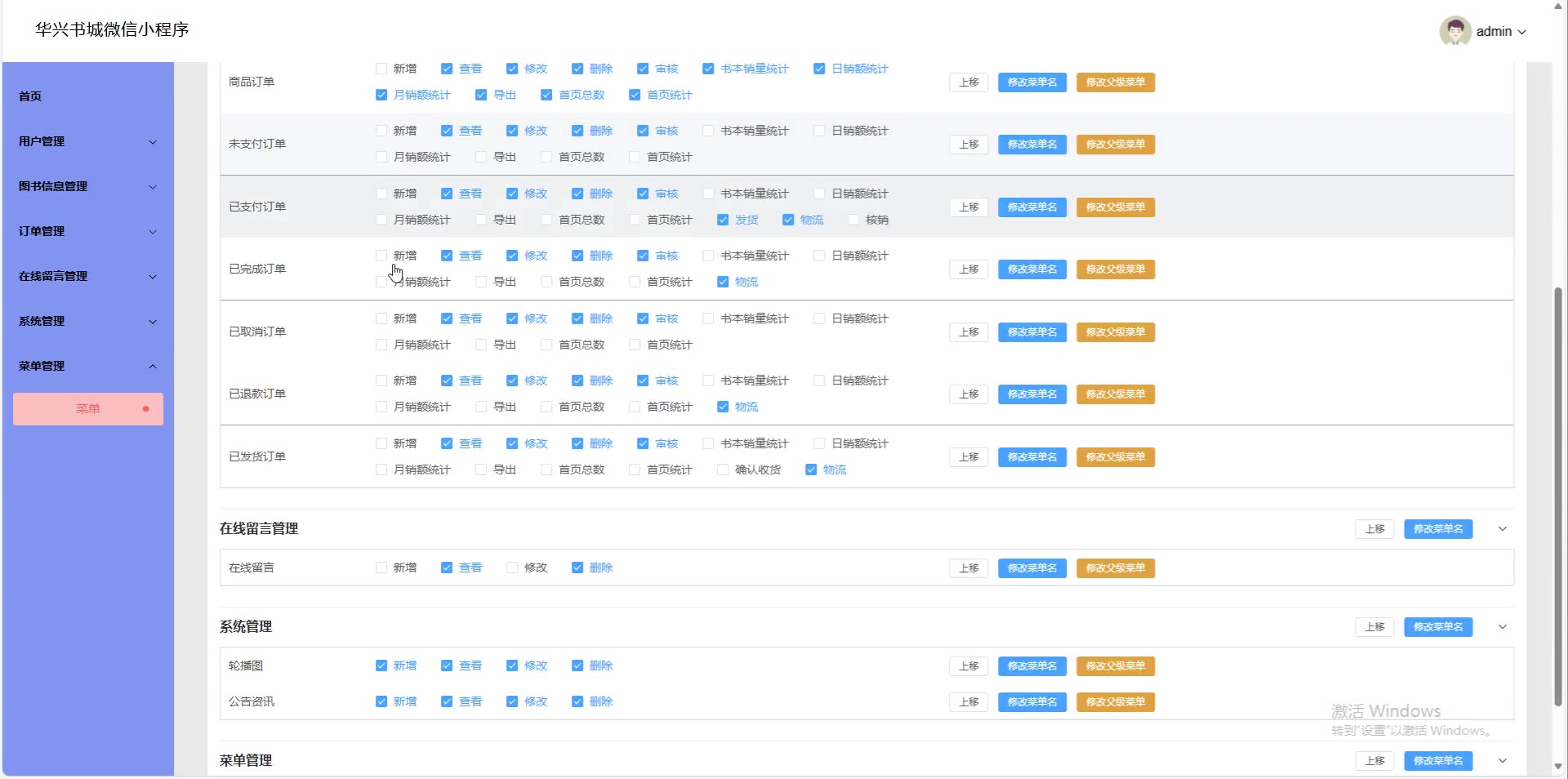Click the page vertical scrollbar thumb
The height and width of the screenshot is (779, 1568).
tap(1558, 496)
